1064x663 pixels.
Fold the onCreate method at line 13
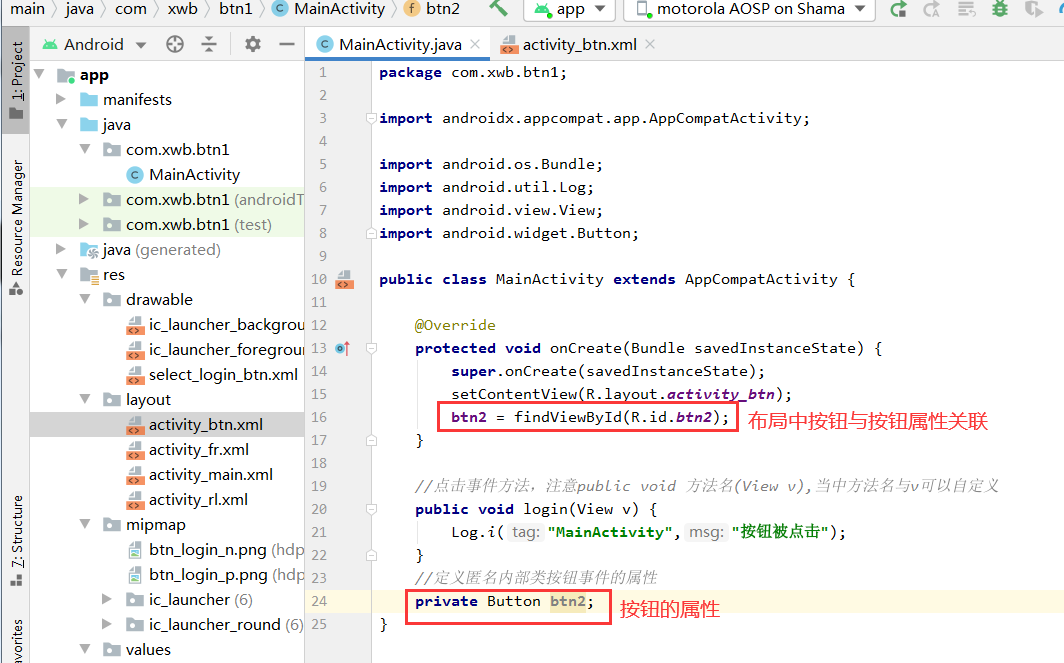click(371, 348)
